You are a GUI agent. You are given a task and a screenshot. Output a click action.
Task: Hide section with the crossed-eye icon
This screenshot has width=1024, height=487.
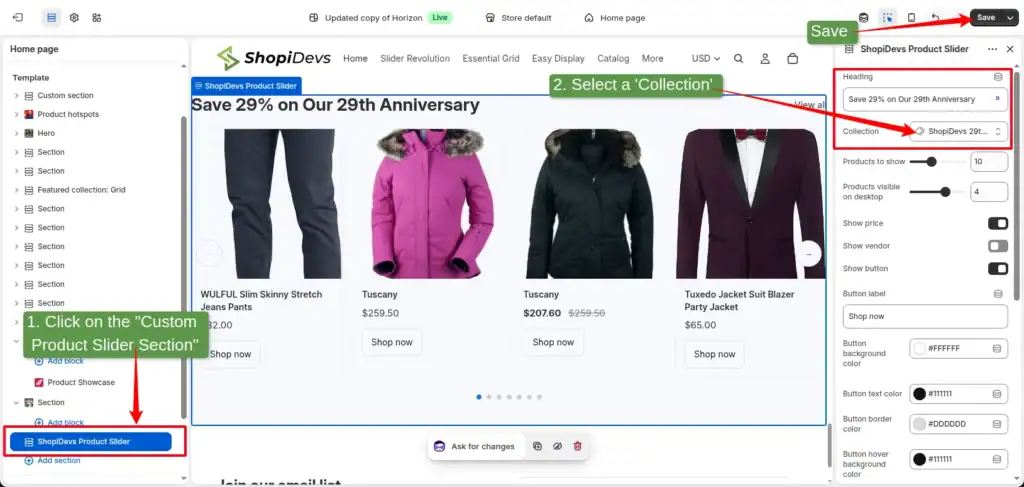(557, 447)
